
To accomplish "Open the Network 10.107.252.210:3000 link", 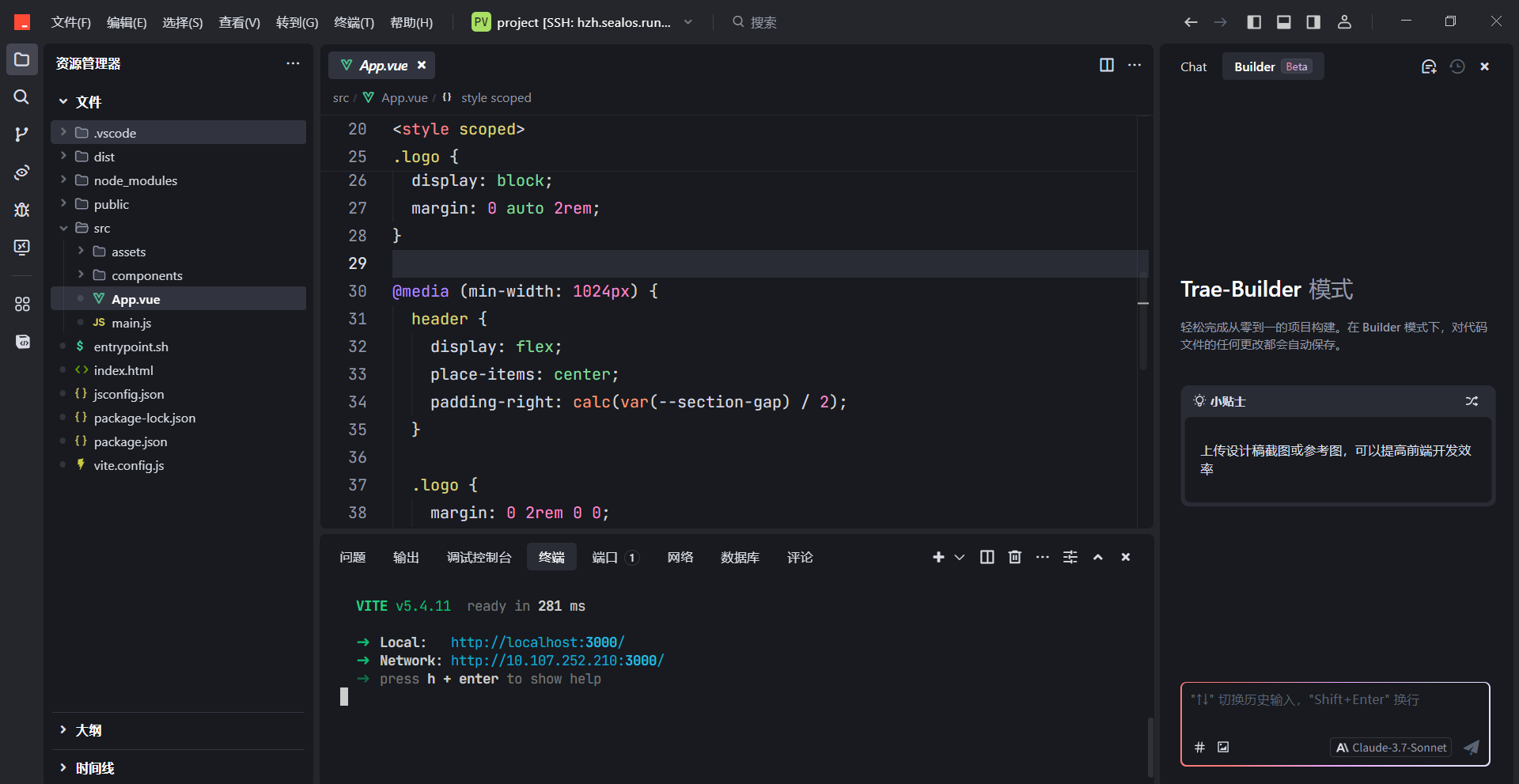I will [557, 660].
